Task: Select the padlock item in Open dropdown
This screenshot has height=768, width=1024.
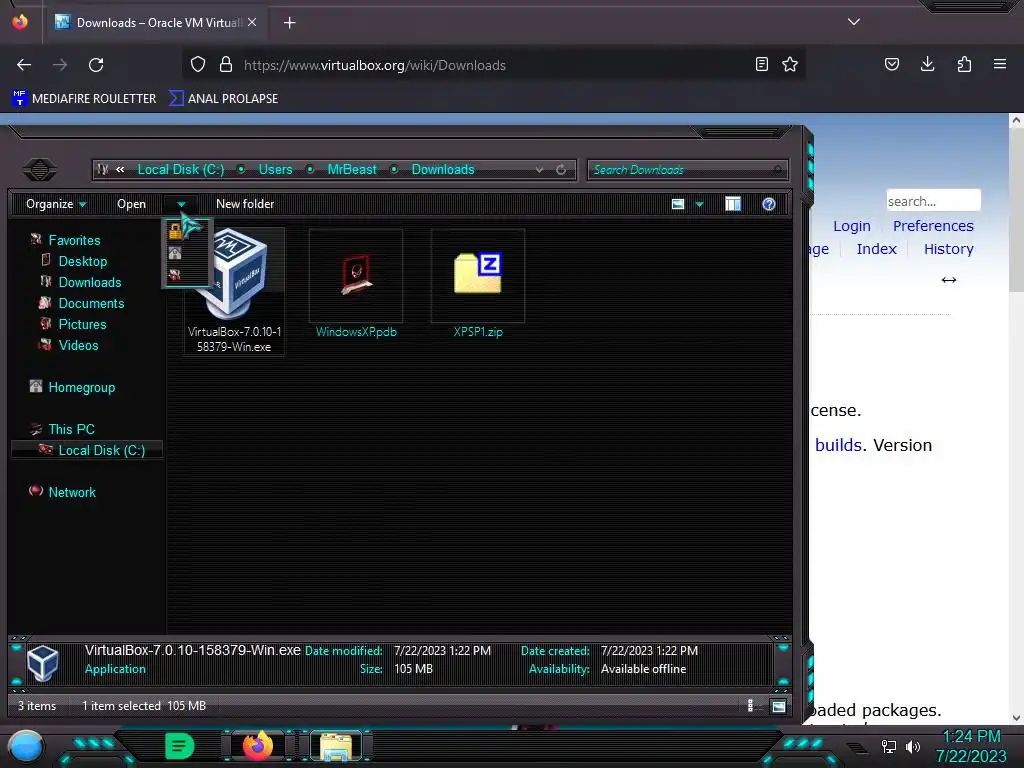Action: [x=175, y=231]
